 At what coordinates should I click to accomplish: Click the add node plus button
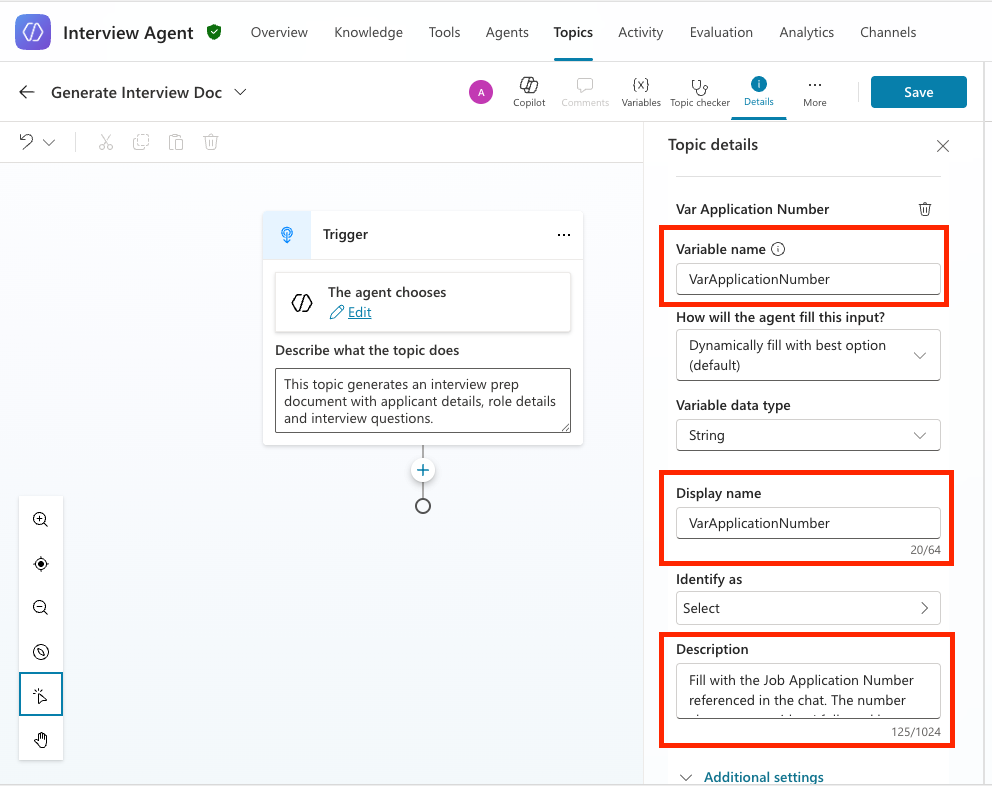pyautogui.click(x=423, y=470)
